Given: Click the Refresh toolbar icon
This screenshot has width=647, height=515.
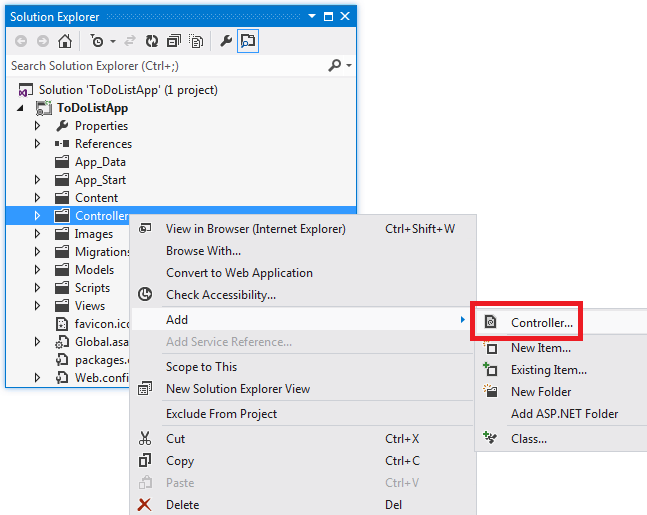Looking at the screenshot, I should point(152,41).
